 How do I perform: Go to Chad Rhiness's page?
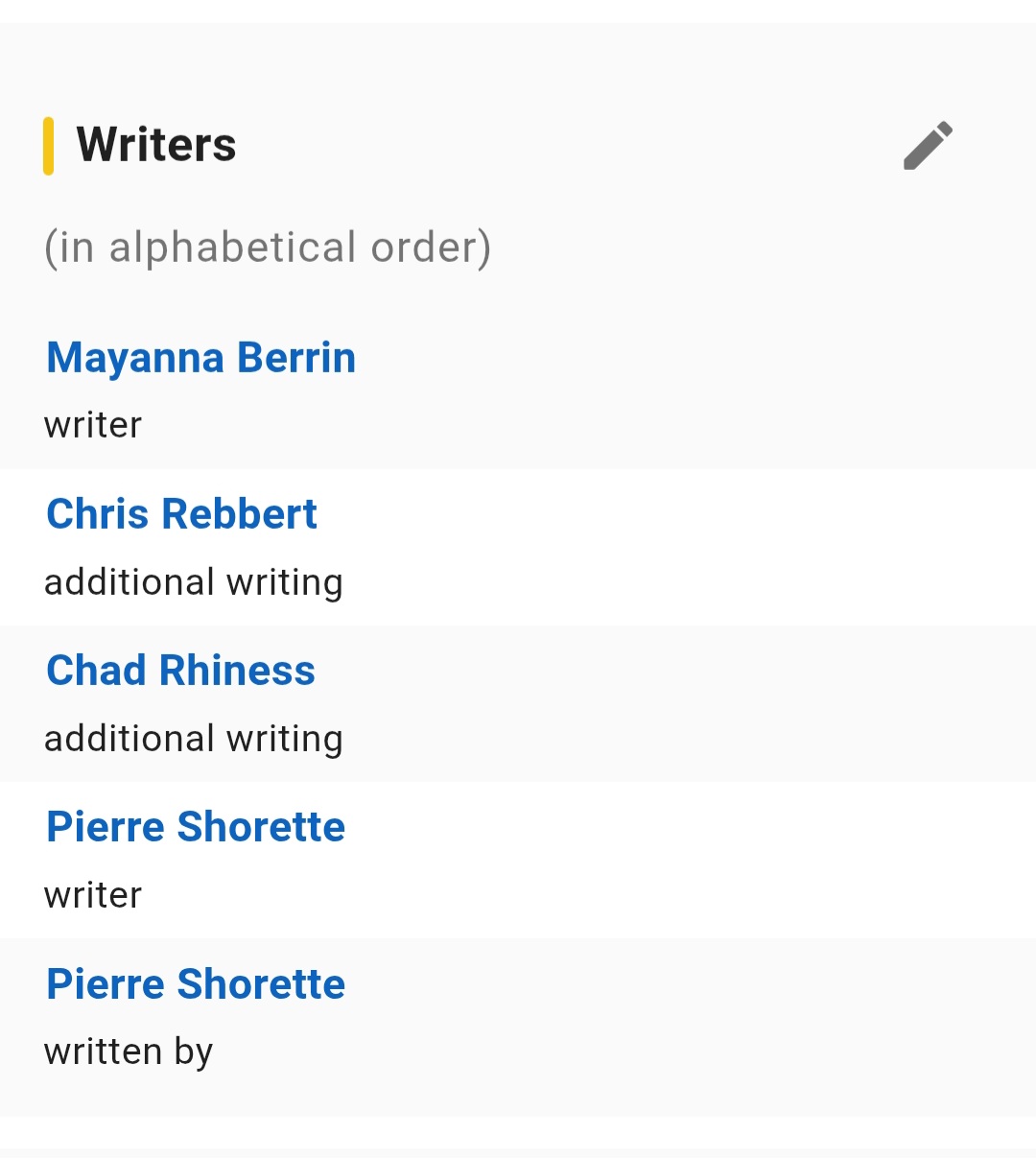[181, 671]
